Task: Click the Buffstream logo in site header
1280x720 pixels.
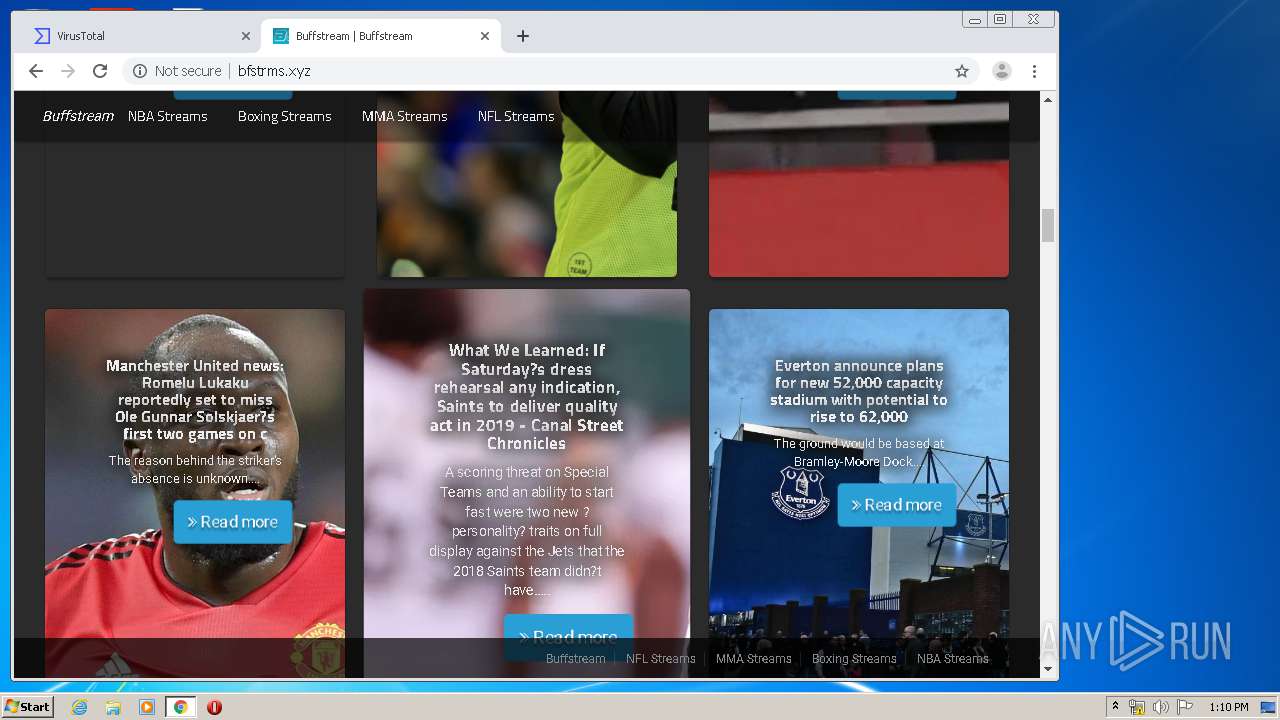Action: (78, 116)
